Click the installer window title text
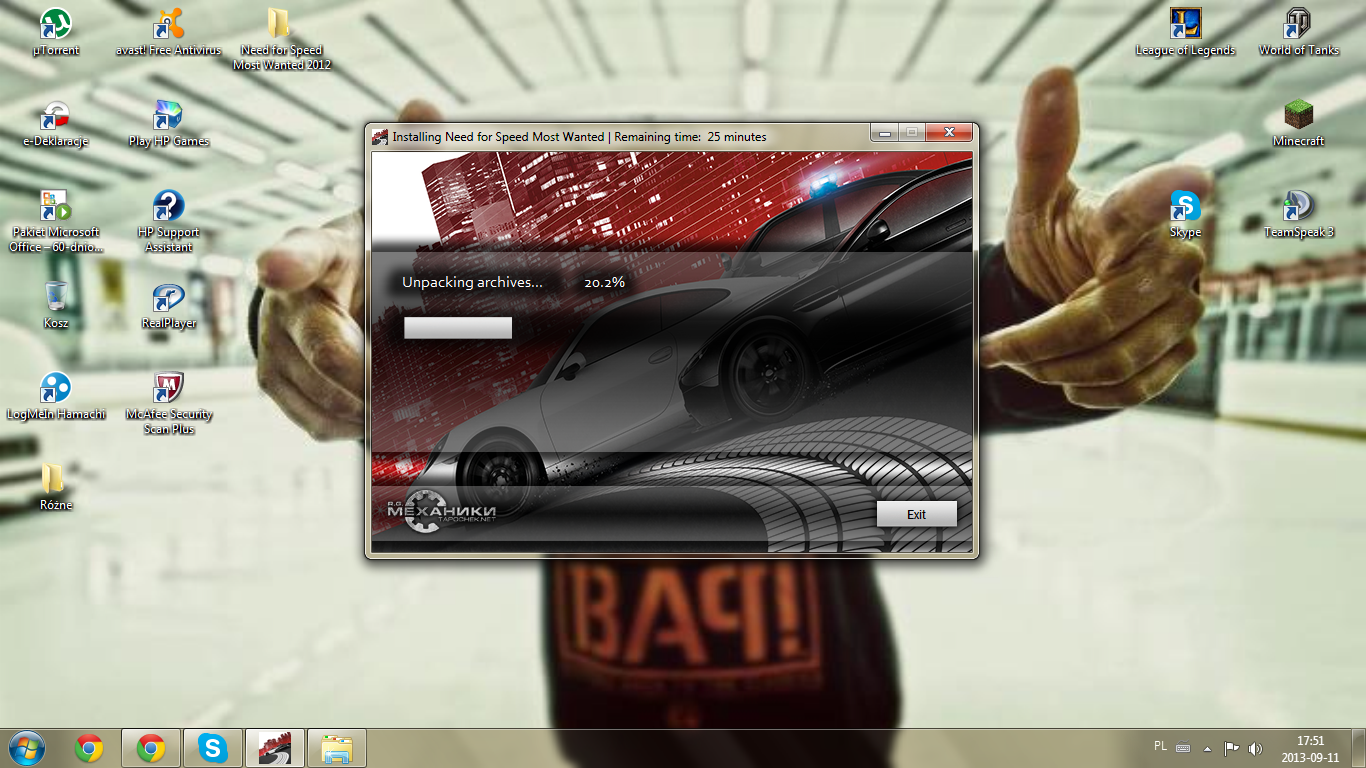The width and height of the screenshot is (1366, 768). [x=579, y=137]
